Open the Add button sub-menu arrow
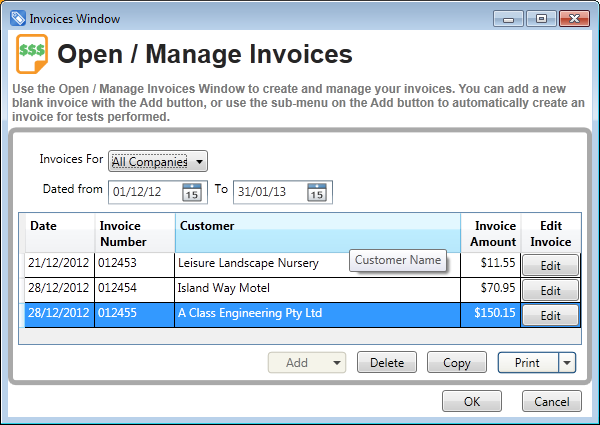The image size is (600, 425). tap(336, 363)
